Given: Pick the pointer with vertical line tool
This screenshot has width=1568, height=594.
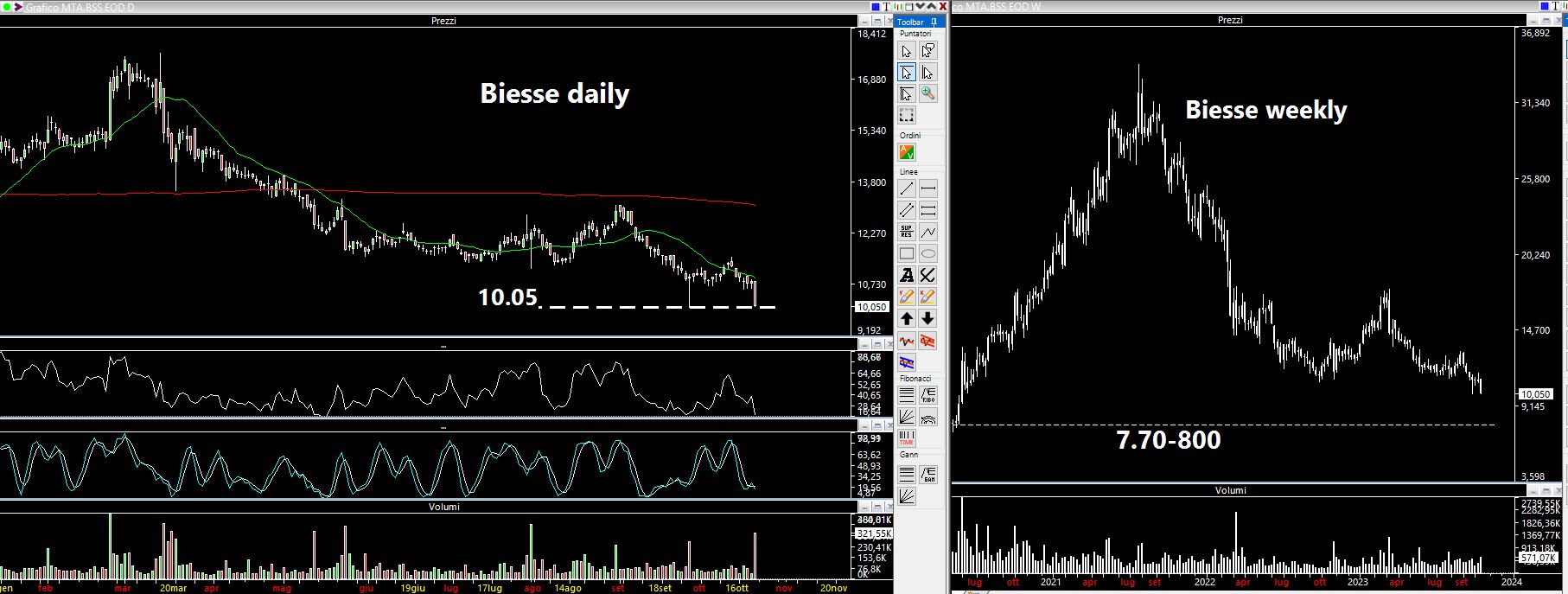Looking at the screenshot, I should [927, 73].
